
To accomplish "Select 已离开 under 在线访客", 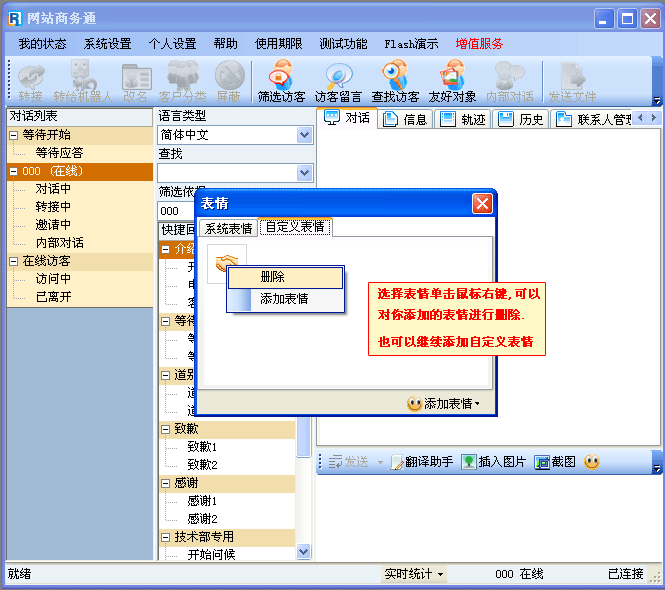I will (53, 297).
